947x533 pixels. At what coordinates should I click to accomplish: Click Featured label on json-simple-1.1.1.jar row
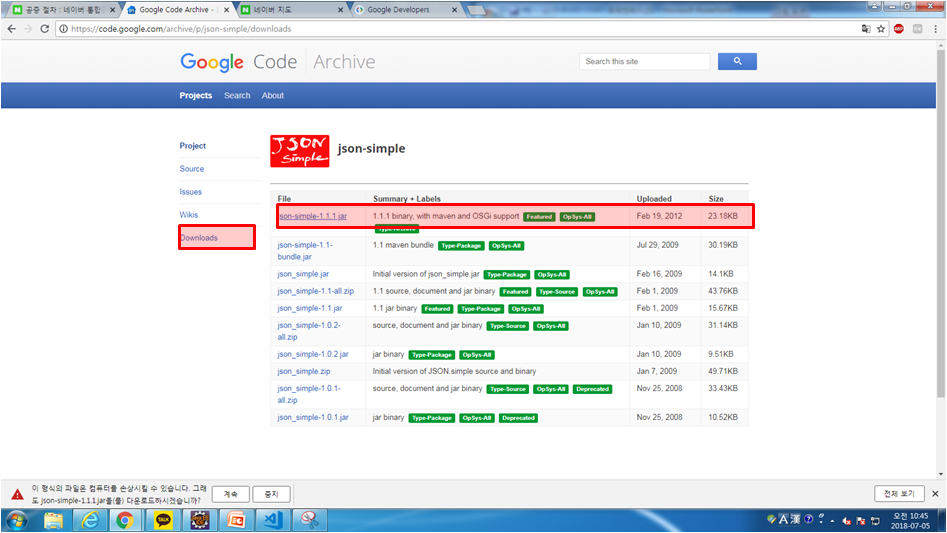tap(539, 217)
